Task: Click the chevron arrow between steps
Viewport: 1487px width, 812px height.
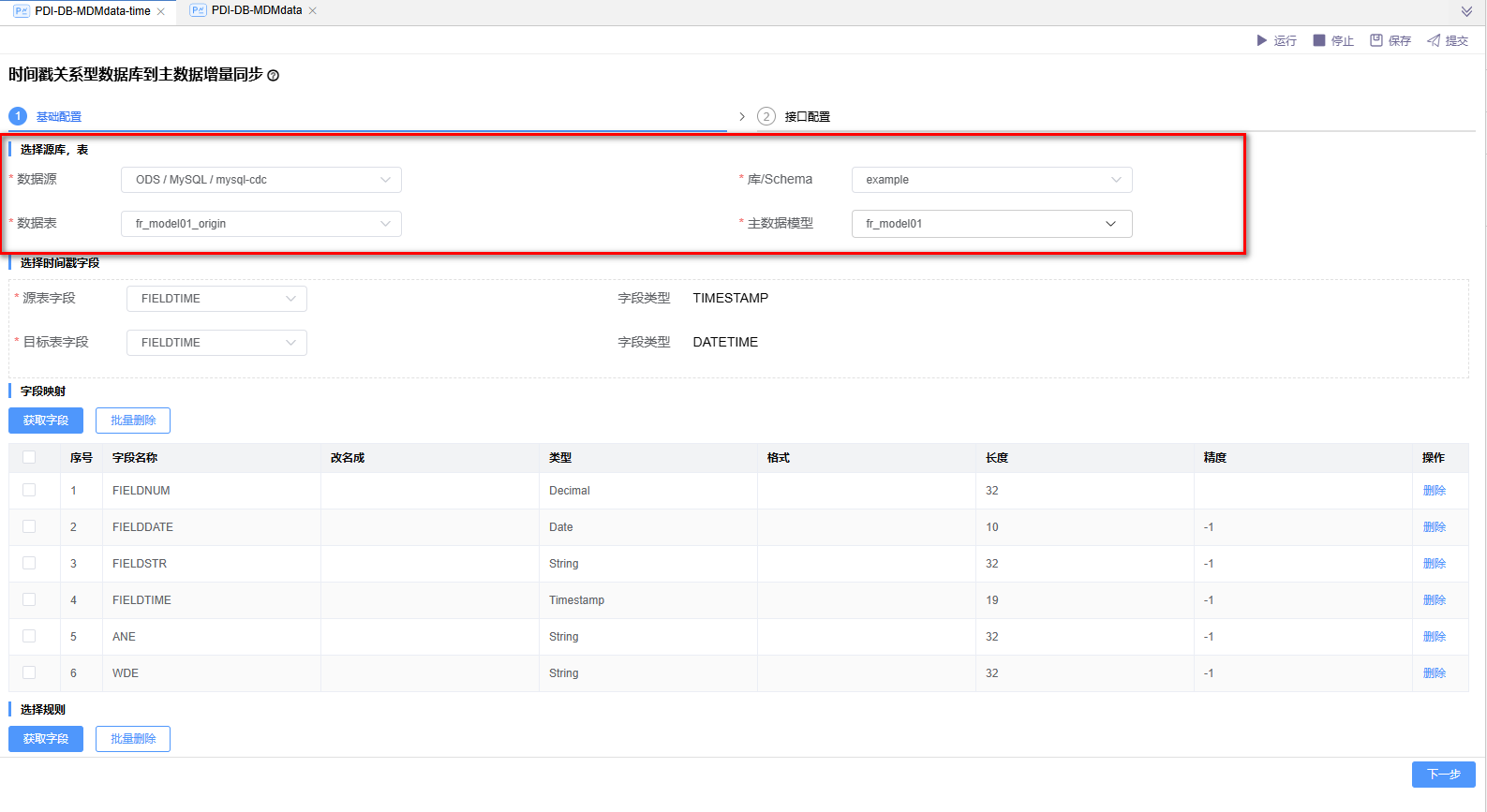Action: coord(742,116)
